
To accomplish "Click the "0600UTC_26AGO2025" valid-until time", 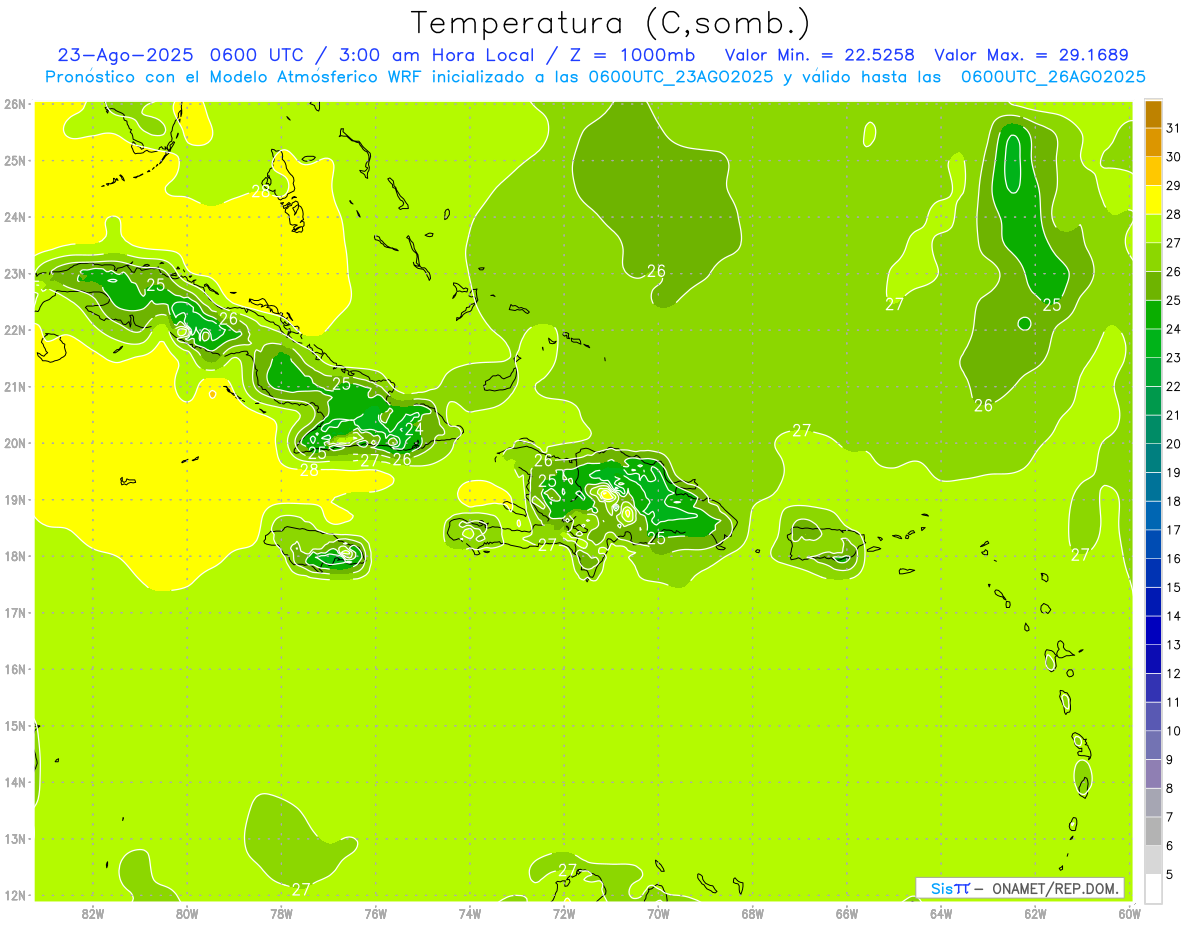I will pos(1053,77).
